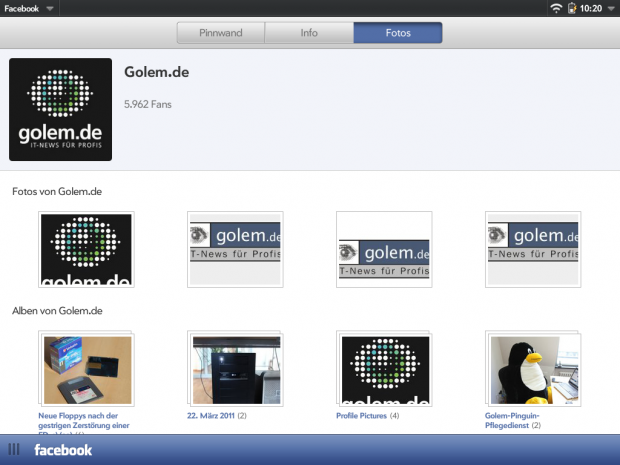This screenshot has height=465, width=620.
Task: Switch to the Info tab
Action: [x=309, y=33]
